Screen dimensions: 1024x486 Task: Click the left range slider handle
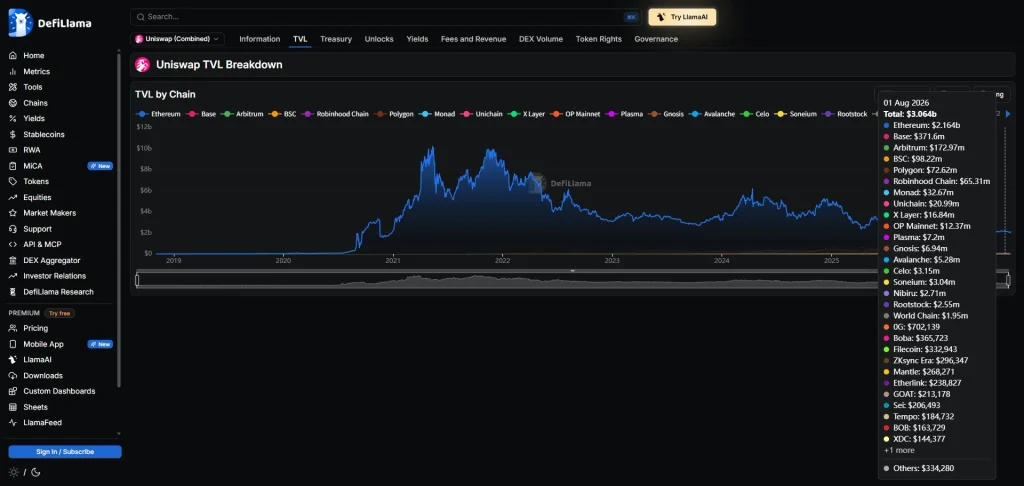pos(137,280)
